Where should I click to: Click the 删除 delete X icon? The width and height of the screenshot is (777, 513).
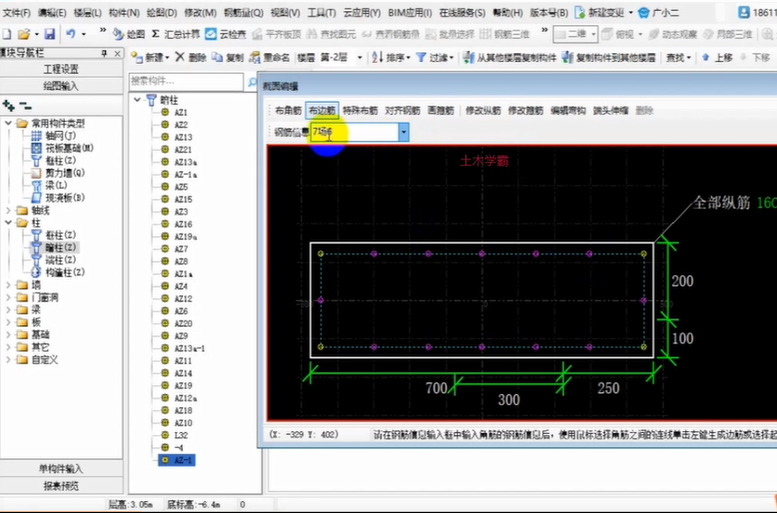coord(180,57)
